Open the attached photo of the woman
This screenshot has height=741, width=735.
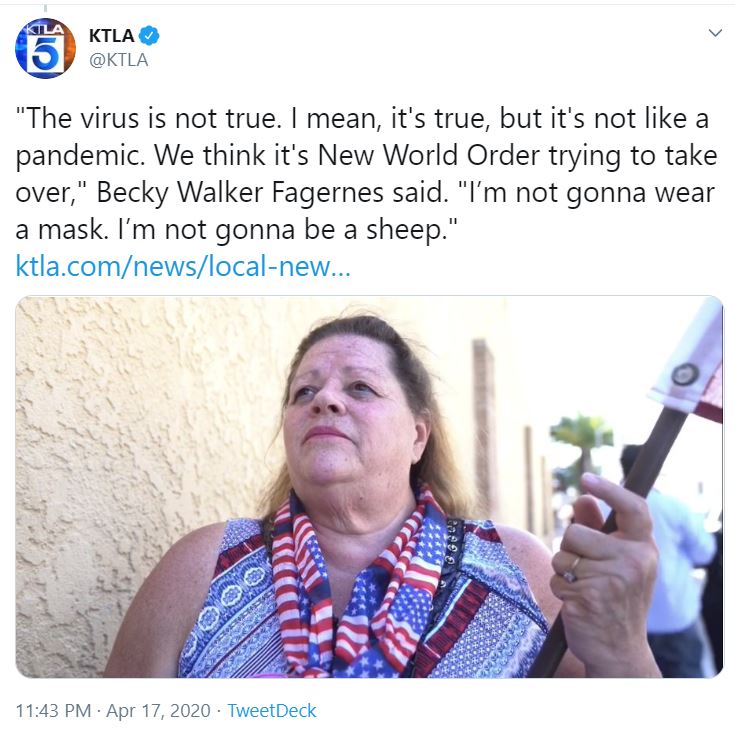[x=369, y=487]
